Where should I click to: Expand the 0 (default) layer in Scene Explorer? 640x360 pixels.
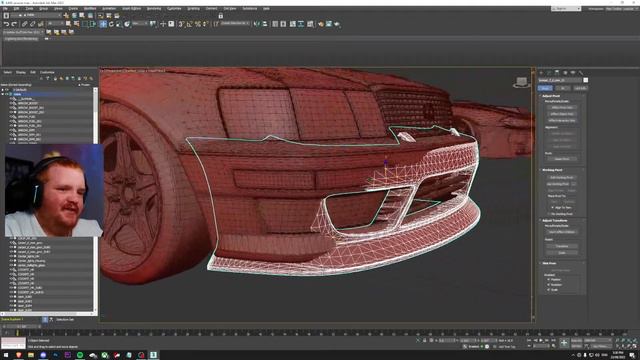2,89
